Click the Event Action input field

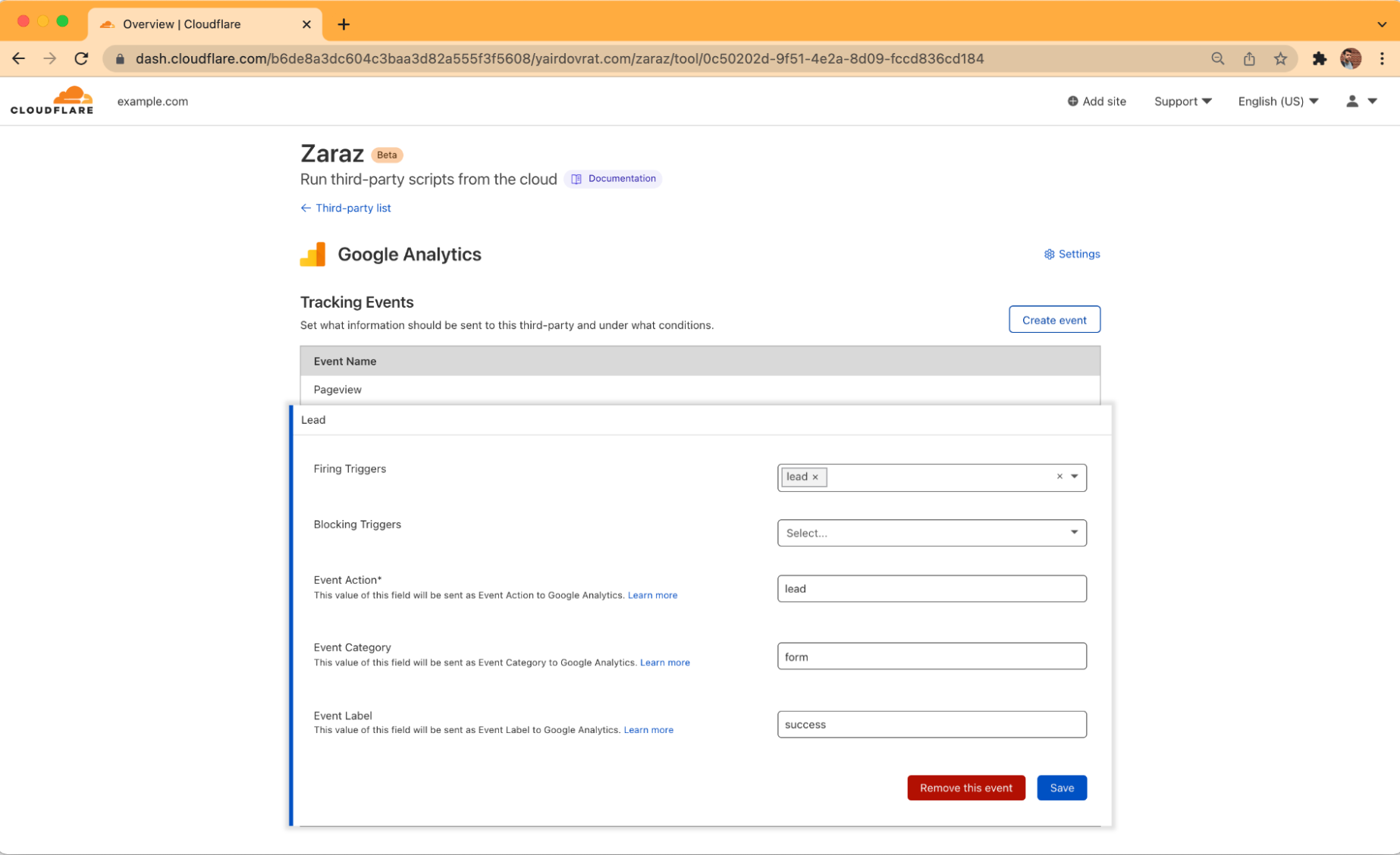(x=931, y=589)
